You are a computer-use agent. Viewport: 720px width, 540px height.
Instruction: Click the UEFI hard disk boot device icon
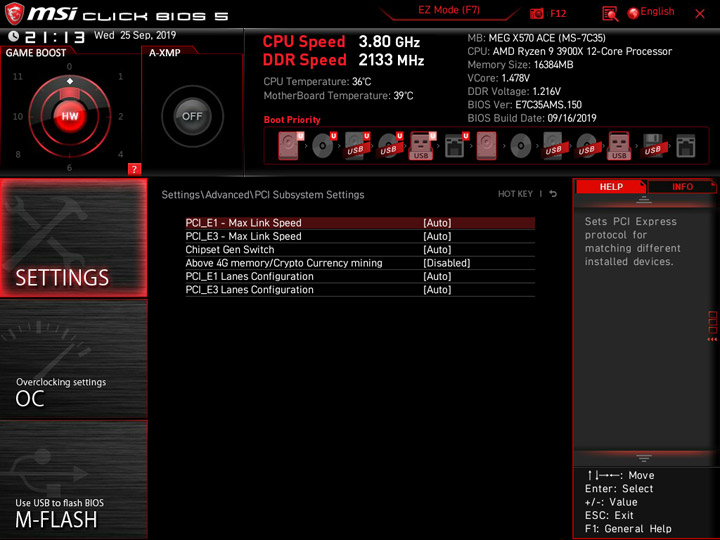[x=291, y=146]
